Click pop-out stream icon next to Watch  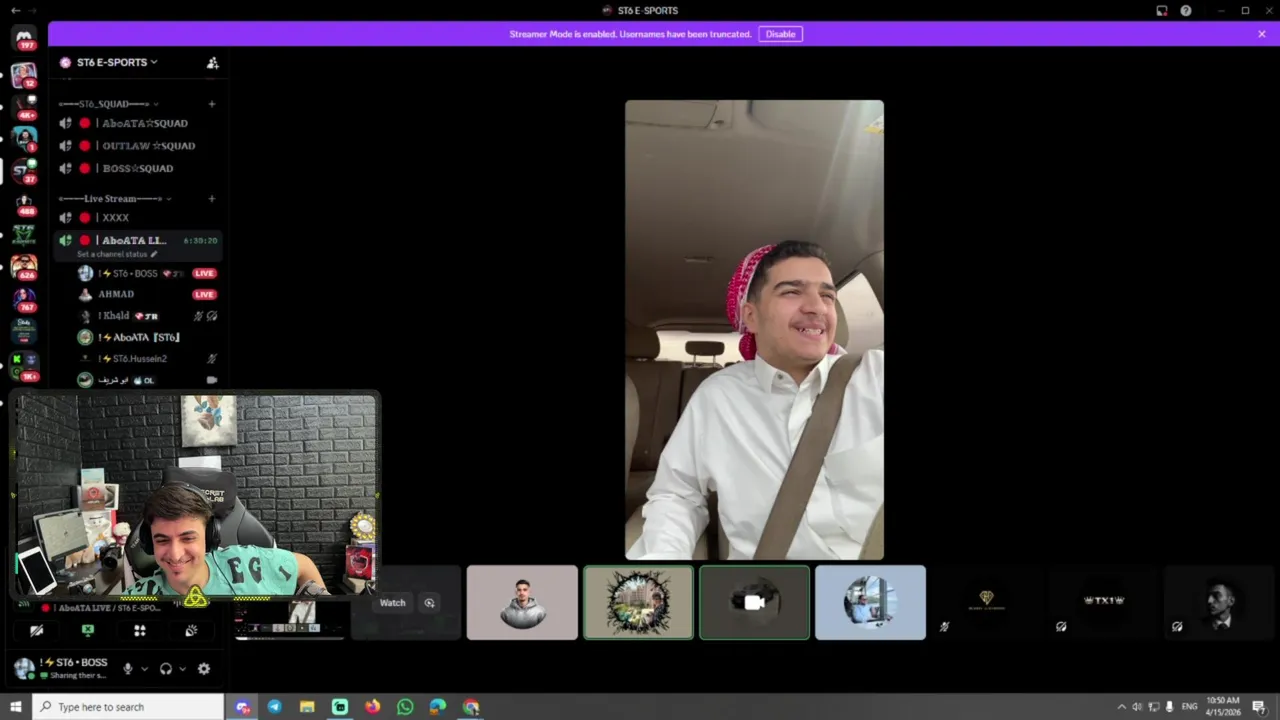pyautogui.click(x=430, y=602)
